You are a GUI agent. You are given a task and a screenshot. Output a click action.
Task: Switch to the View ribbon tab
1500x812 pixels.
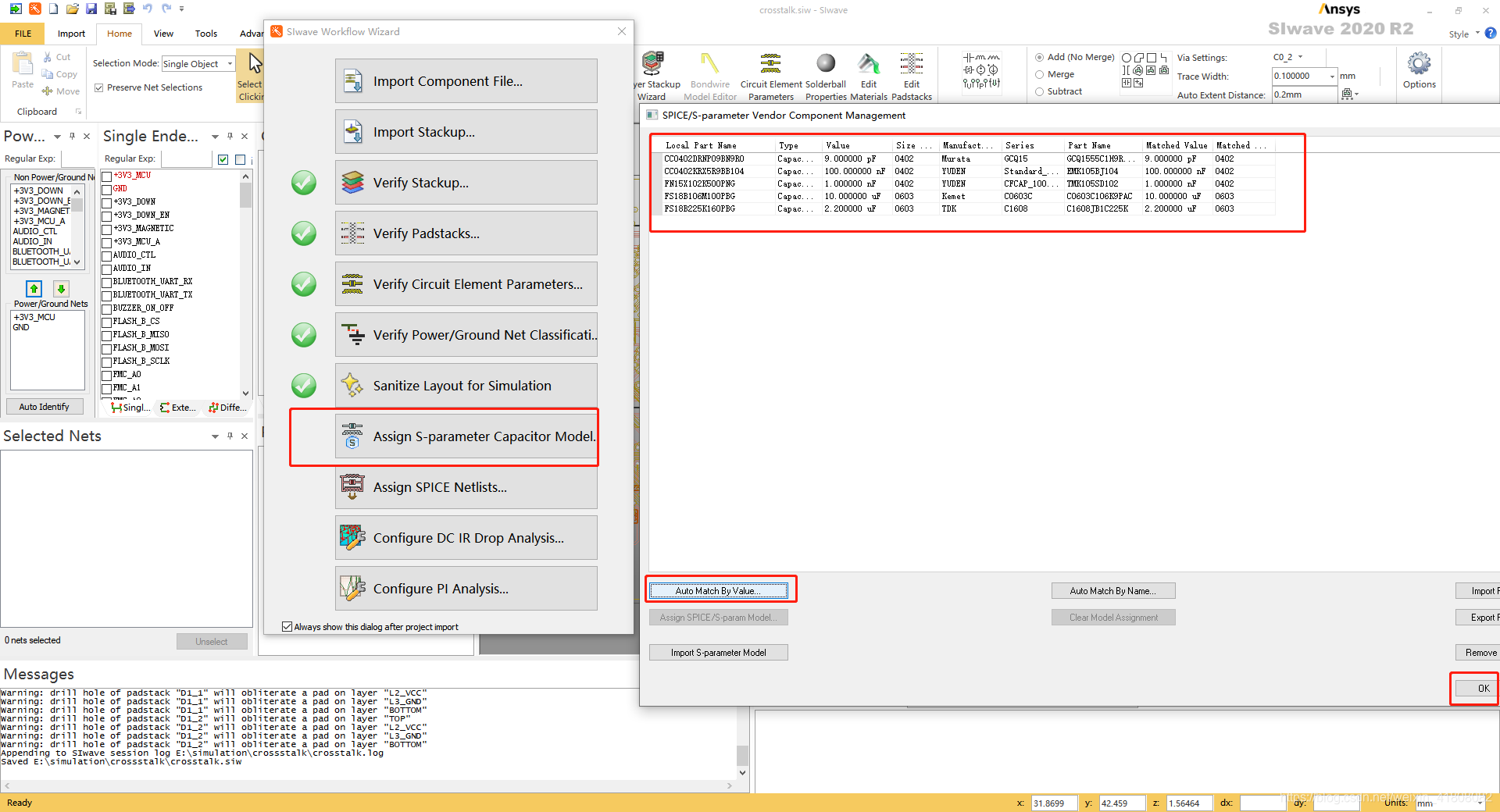163,34
